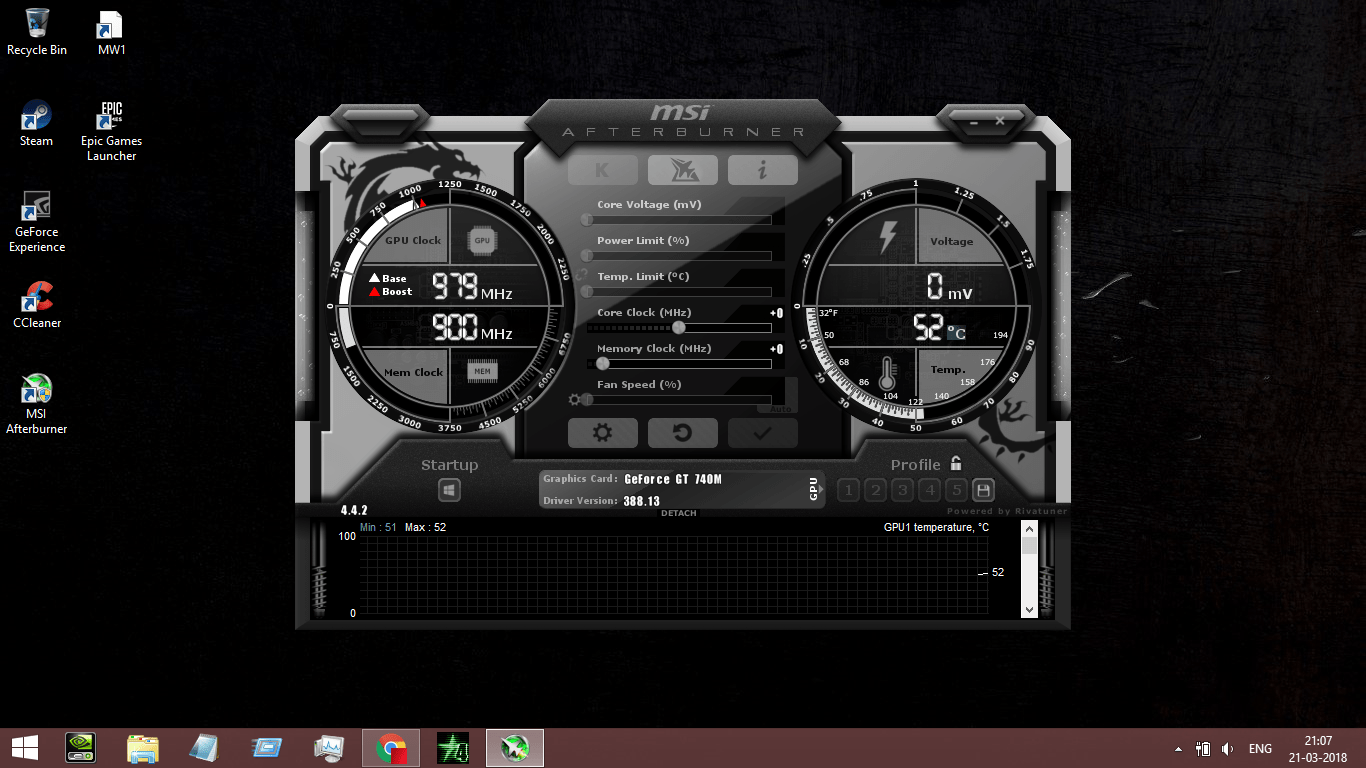Screen dimensions: 1366x768
Task: Apply settings with the checkmark button
Action: [x=762, y=433]
